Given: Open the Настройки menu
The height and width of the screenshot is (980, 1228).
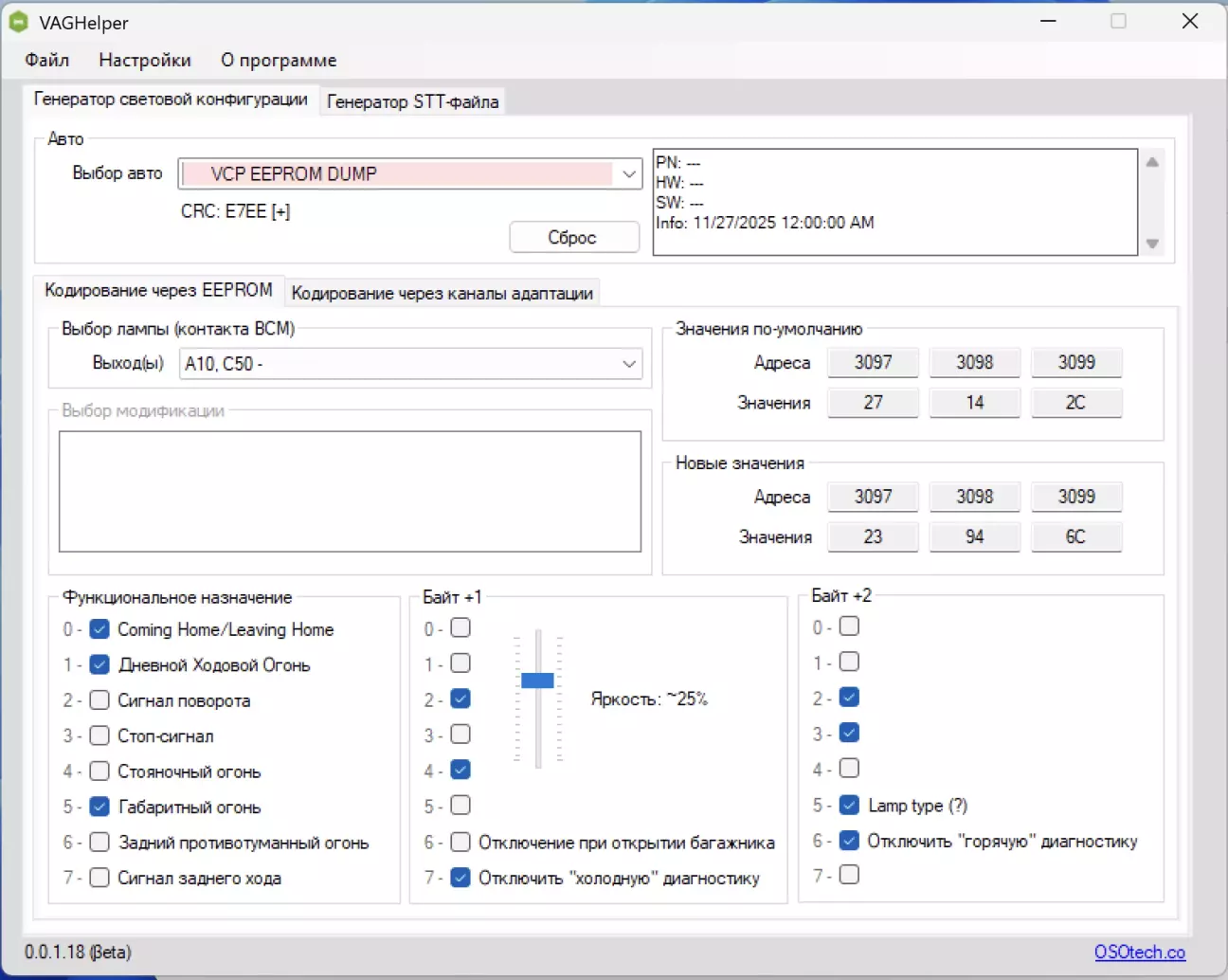Looking at the screenshot, I should (x=145, y=60).
